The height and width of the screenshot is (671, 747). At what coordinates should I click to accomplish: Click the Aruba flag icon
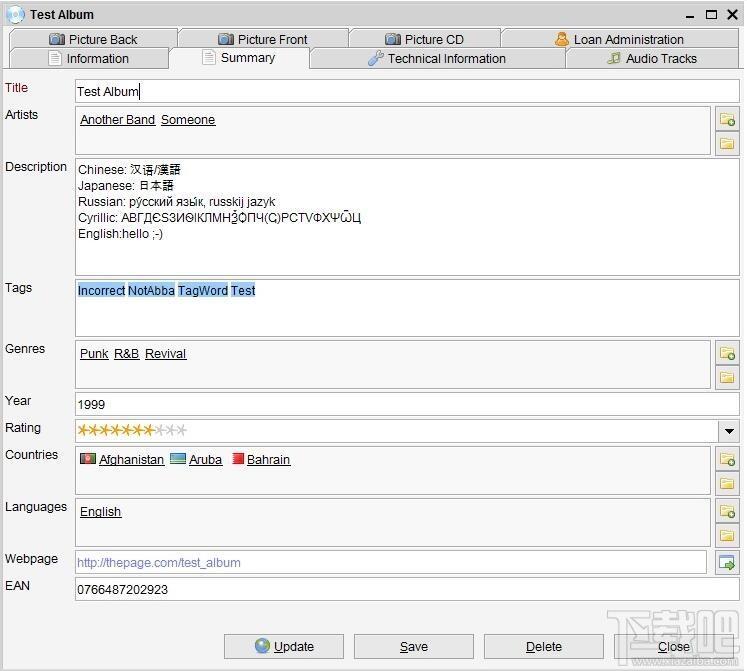pos(178,458)
